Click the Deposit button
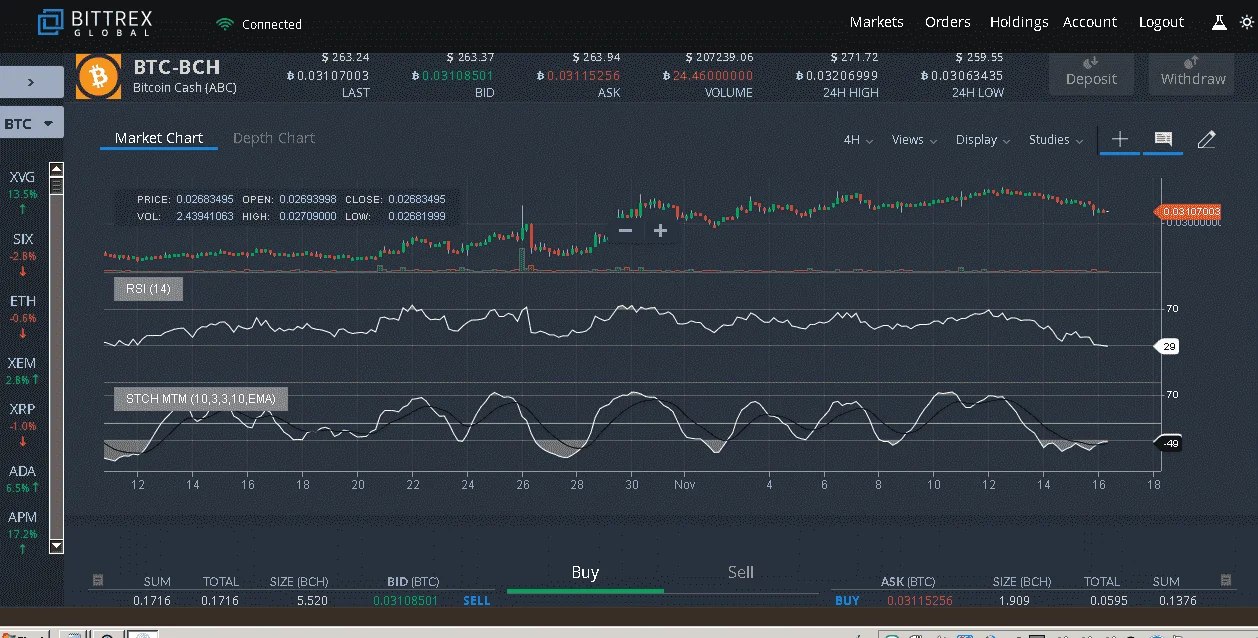The width and height of the screenshot is (1258, 638). (x=1091, y=73)
